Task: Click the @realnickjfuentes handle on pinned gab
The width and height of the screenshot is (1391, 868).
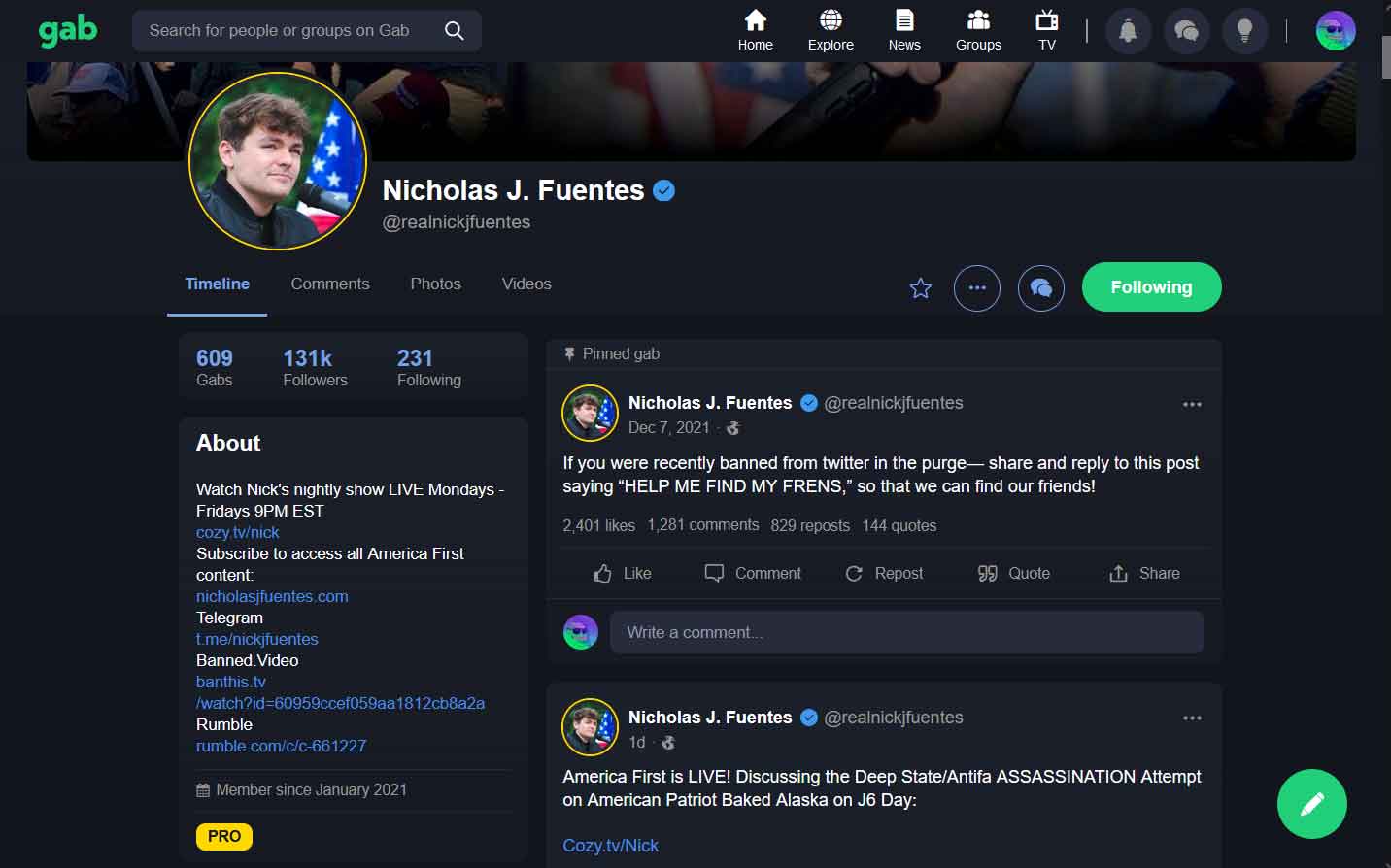Action: pyautogui.click(x=894, y=403)
